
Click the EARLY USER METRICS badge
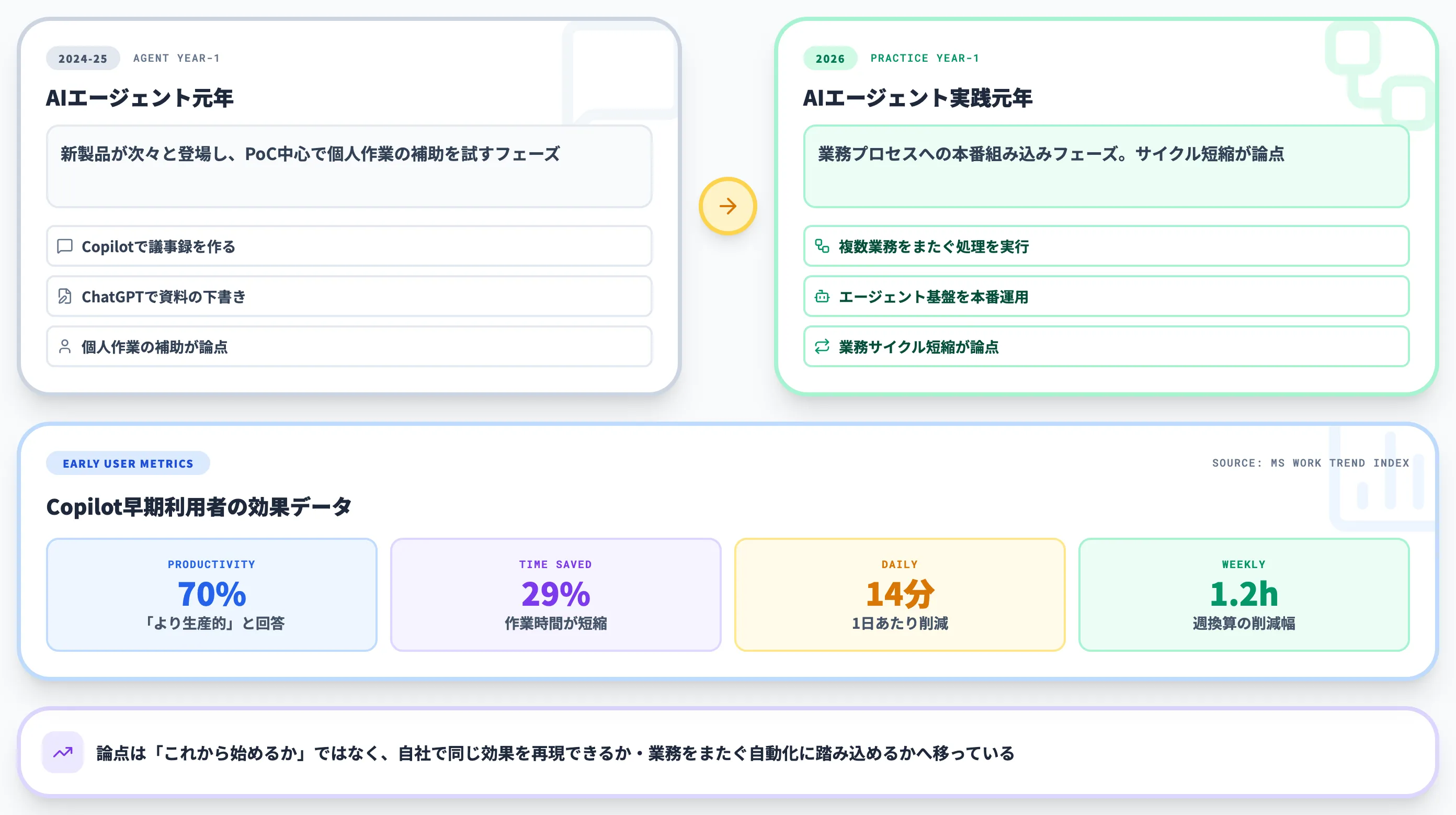128,463
